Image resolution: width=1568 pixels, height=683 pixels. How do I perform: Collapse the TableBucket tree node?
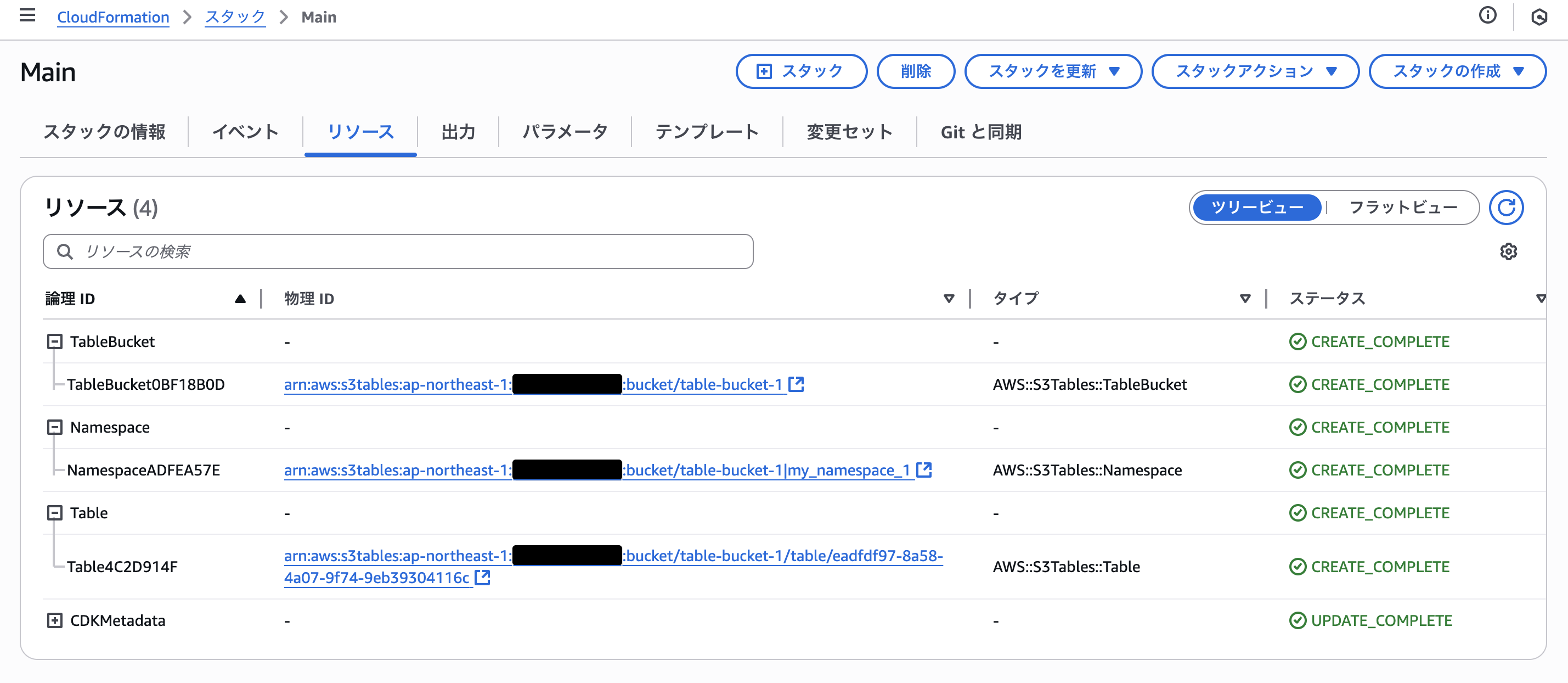pos(55,341)
